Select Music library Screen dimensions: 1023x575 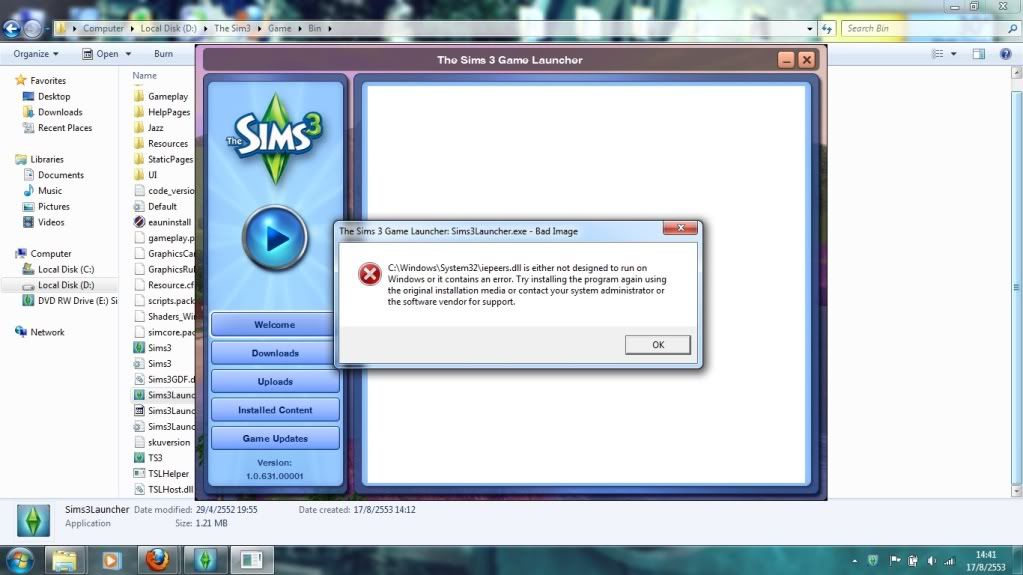pos(50,191)
